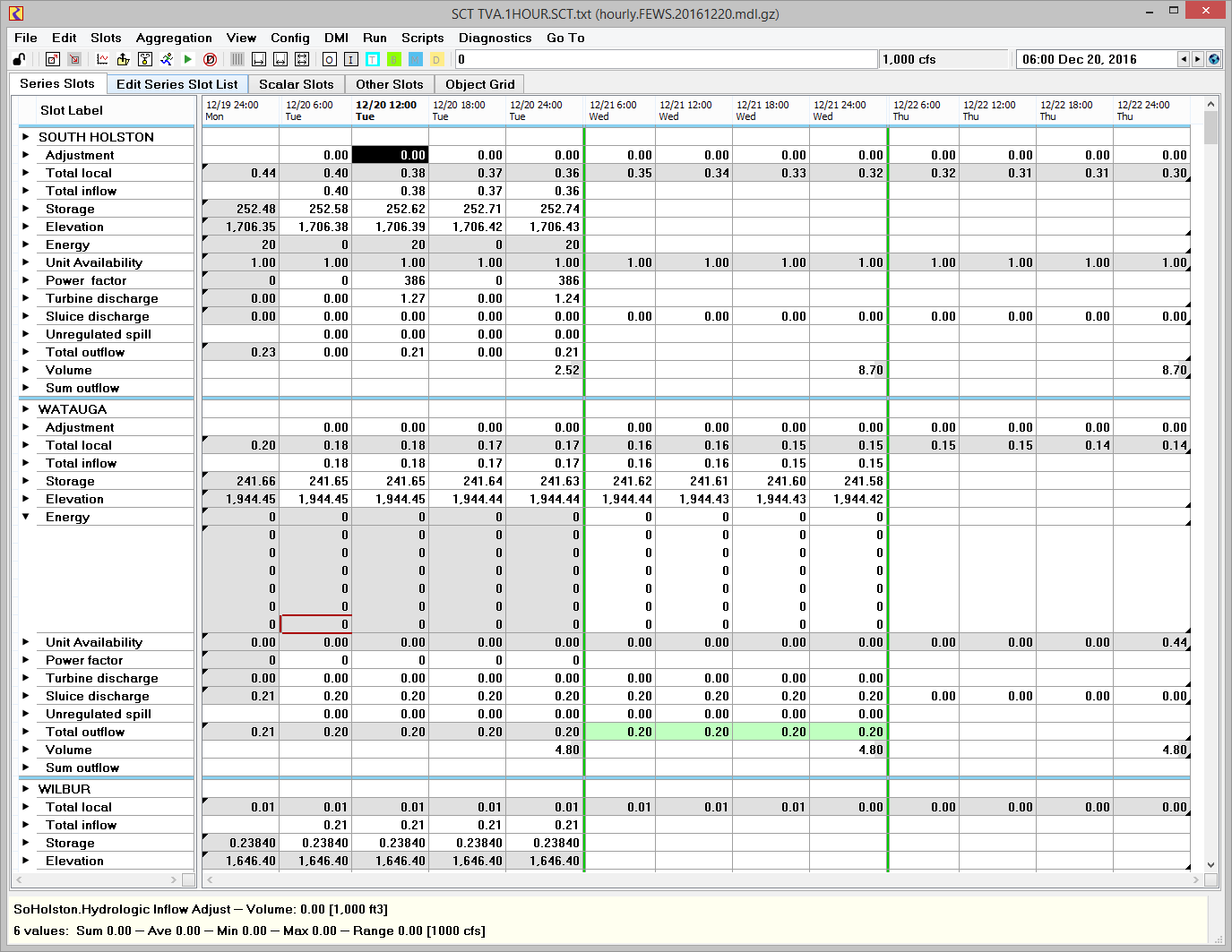Image resolution: width=1232 pixels, height=952 pixels.
Task: Click the grid horizontal scrollbar right arrow
Action: pyautogui.click(x=1196, y=880)
